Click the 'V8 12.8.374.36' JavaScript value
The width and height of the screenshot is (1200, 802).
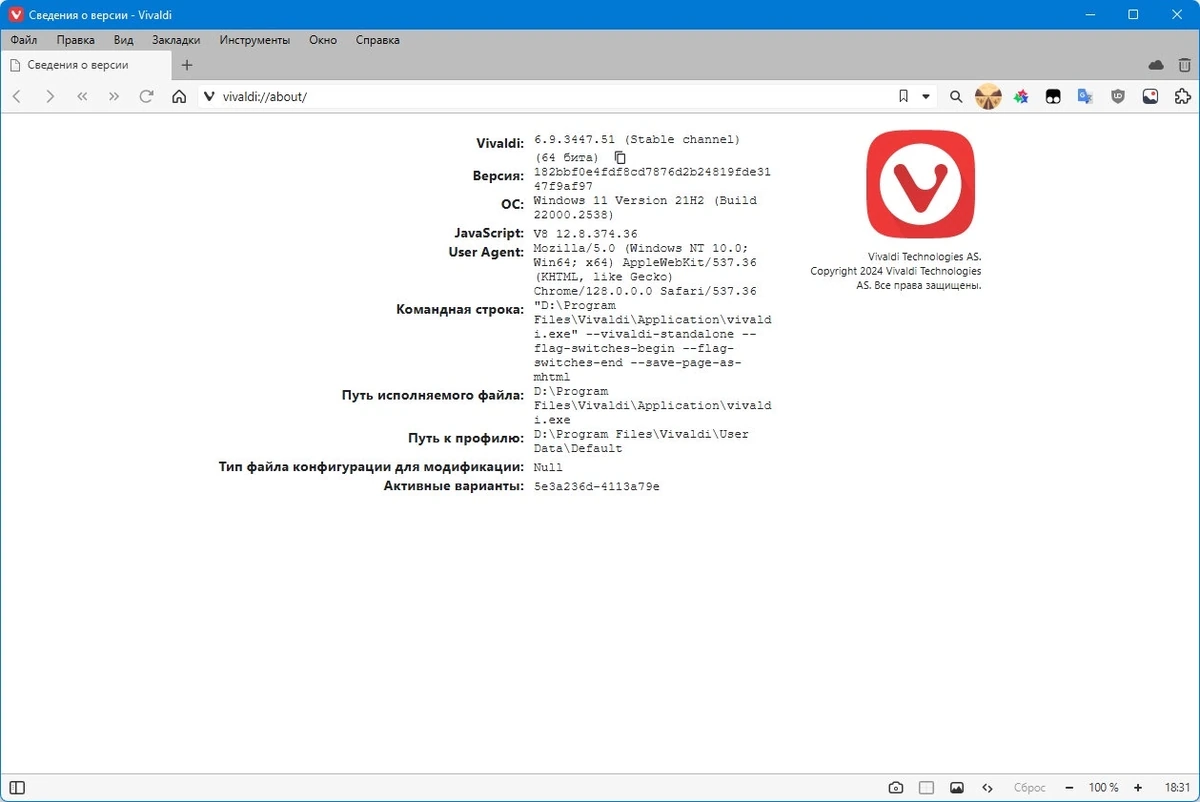pyautogui.click(x=586, y=234)
